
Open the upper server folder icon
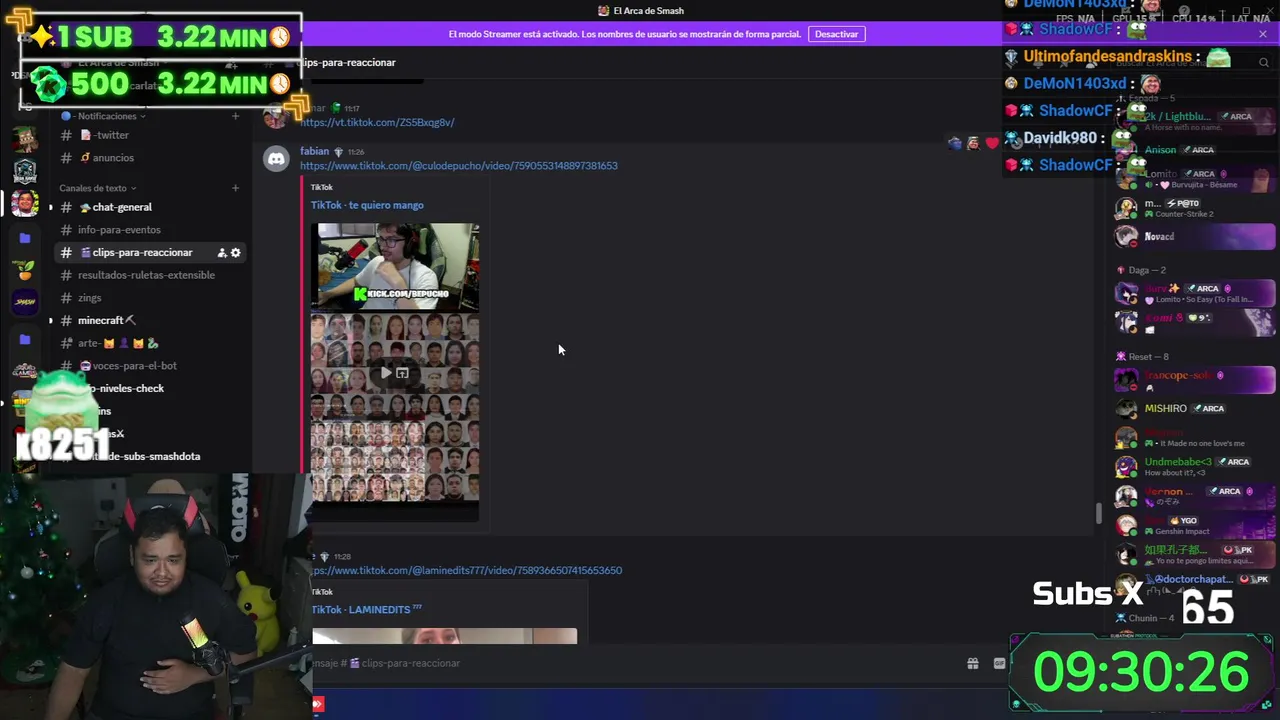point(25,238)
